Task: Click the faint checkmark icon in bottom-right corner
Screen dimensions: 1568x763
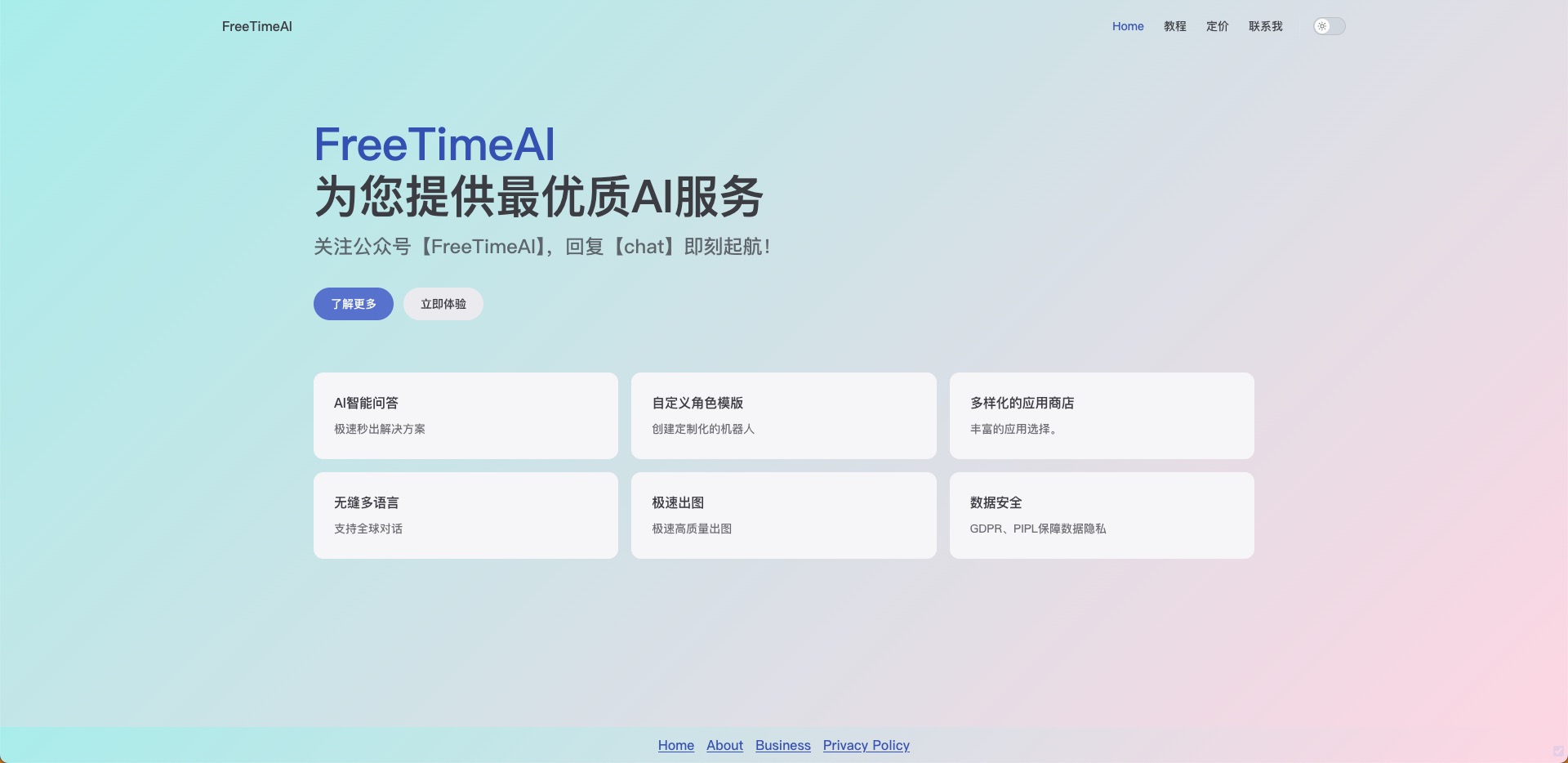Action: pyautogui.click(x=1558, y=752)
